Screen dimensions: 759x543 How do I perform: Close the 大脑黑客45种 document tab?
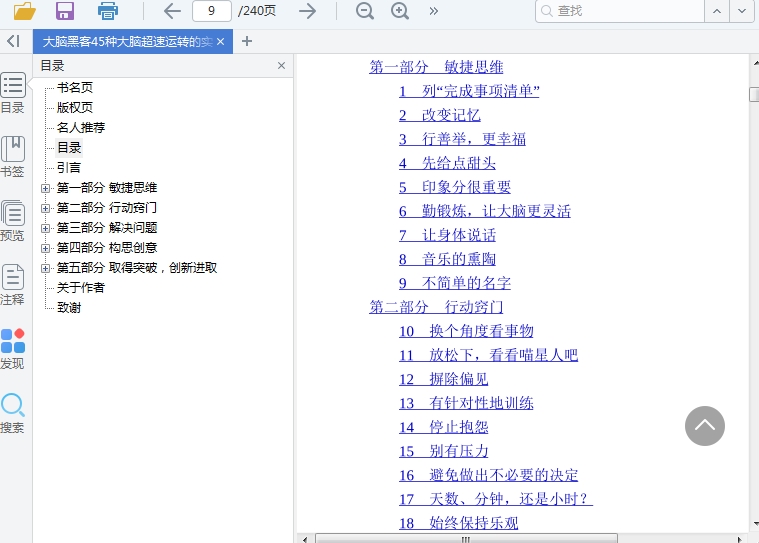click(x=221, y=42)
